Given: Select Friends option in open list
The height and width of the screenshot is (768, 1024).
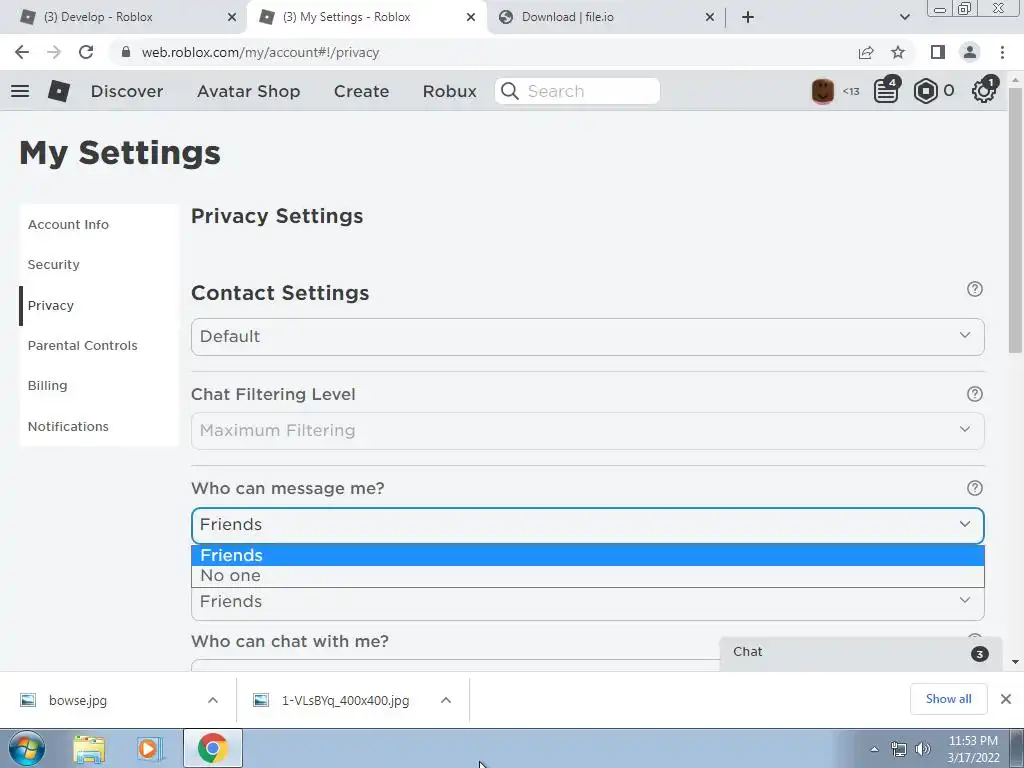Looking at the screenshot, I should click(x=587, y=555).
